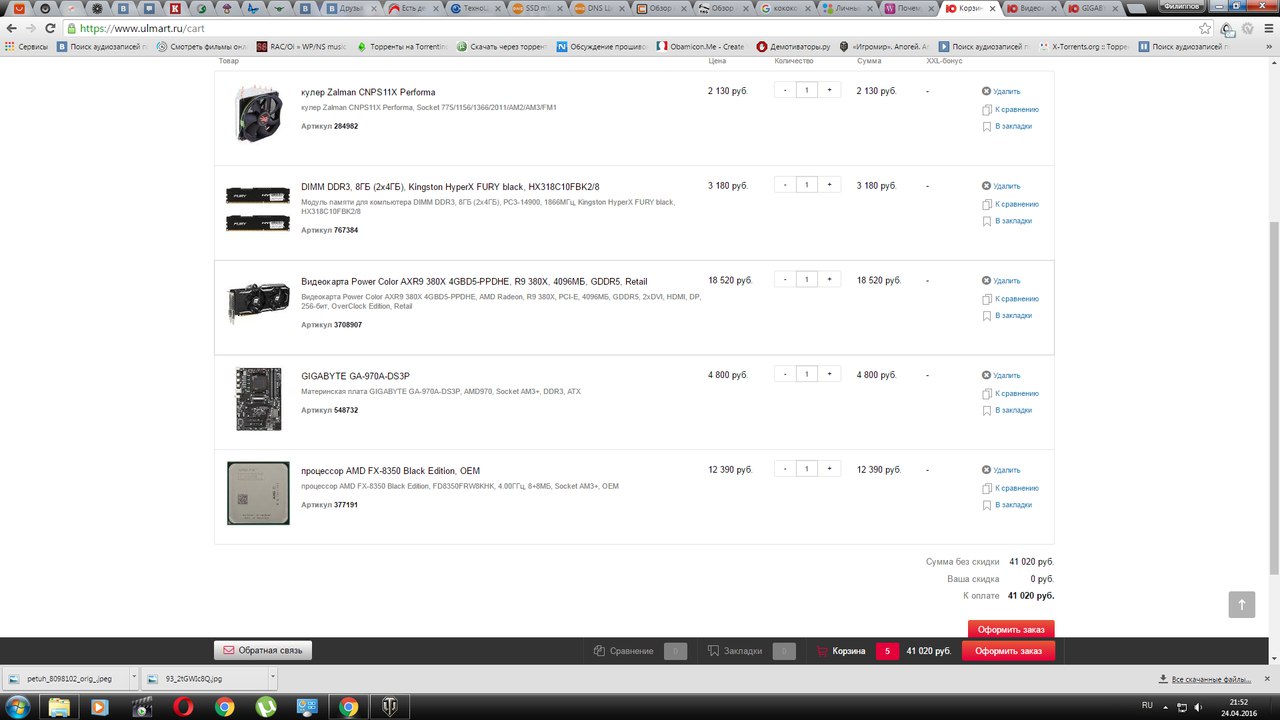The image size is (1280, 720).
Task: Open the Power Color video card thumbnail
Action: (258, 303)
